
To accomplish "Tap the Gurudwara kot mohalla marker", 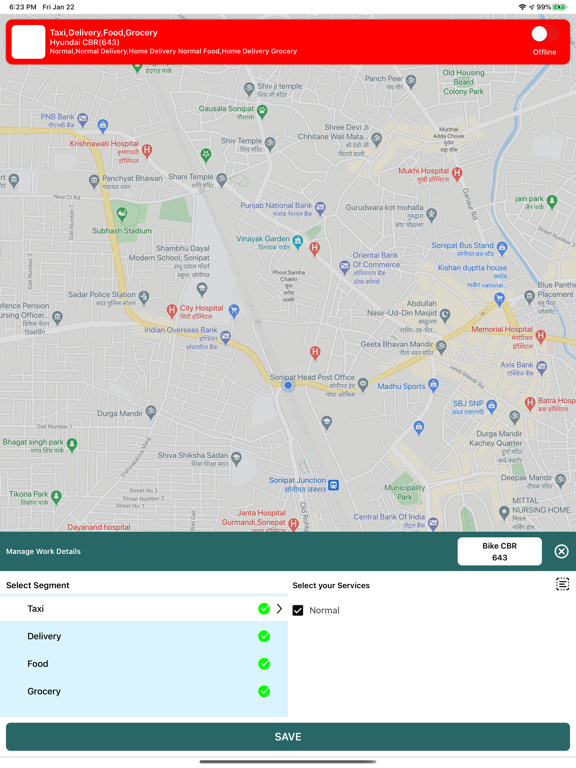I will pos(431,214).
